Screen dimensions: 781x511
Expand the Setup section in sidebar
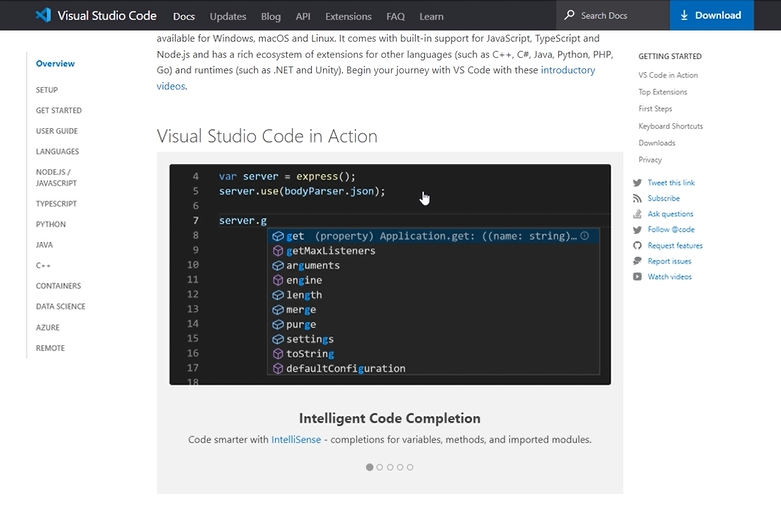[47, 90]
